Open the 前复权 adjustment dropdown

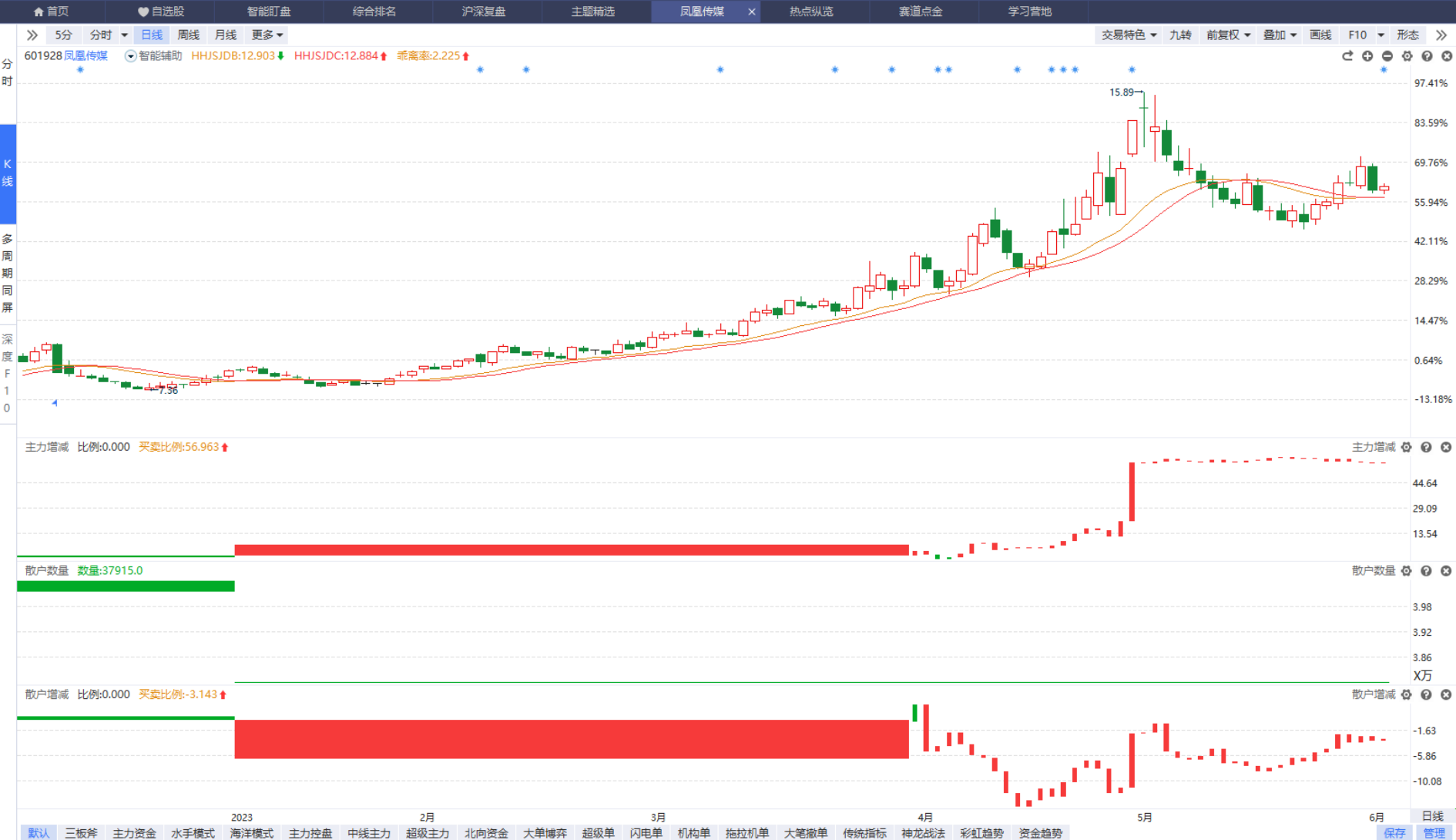1228,35
